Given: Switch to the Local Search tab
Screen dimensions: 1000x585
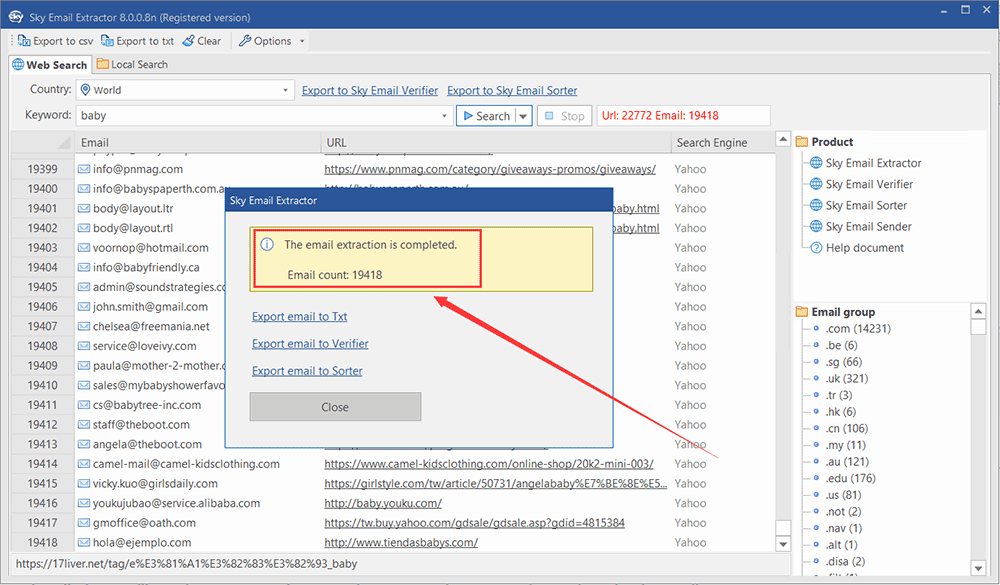Looking at the screenshot, I should [x=132, y=64].
